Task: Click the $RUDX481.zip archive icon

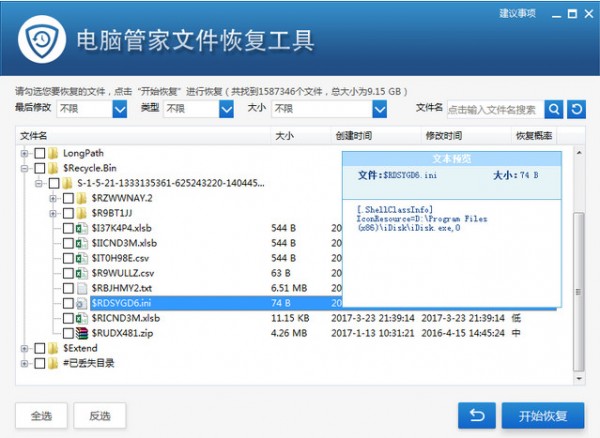Action: point(82,333)
